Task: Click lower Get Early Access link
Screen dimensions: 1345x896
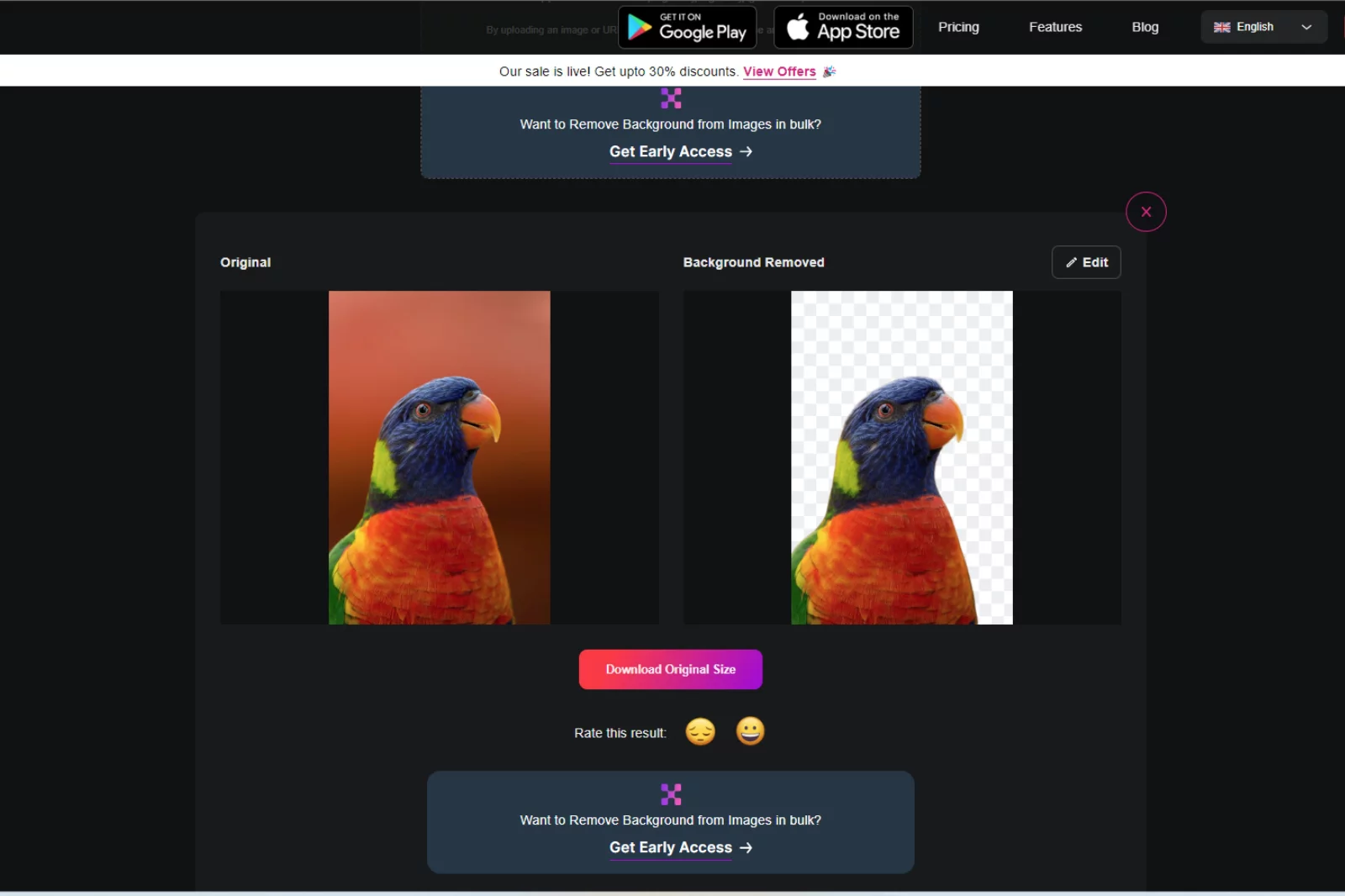Action: coord(670,847)
